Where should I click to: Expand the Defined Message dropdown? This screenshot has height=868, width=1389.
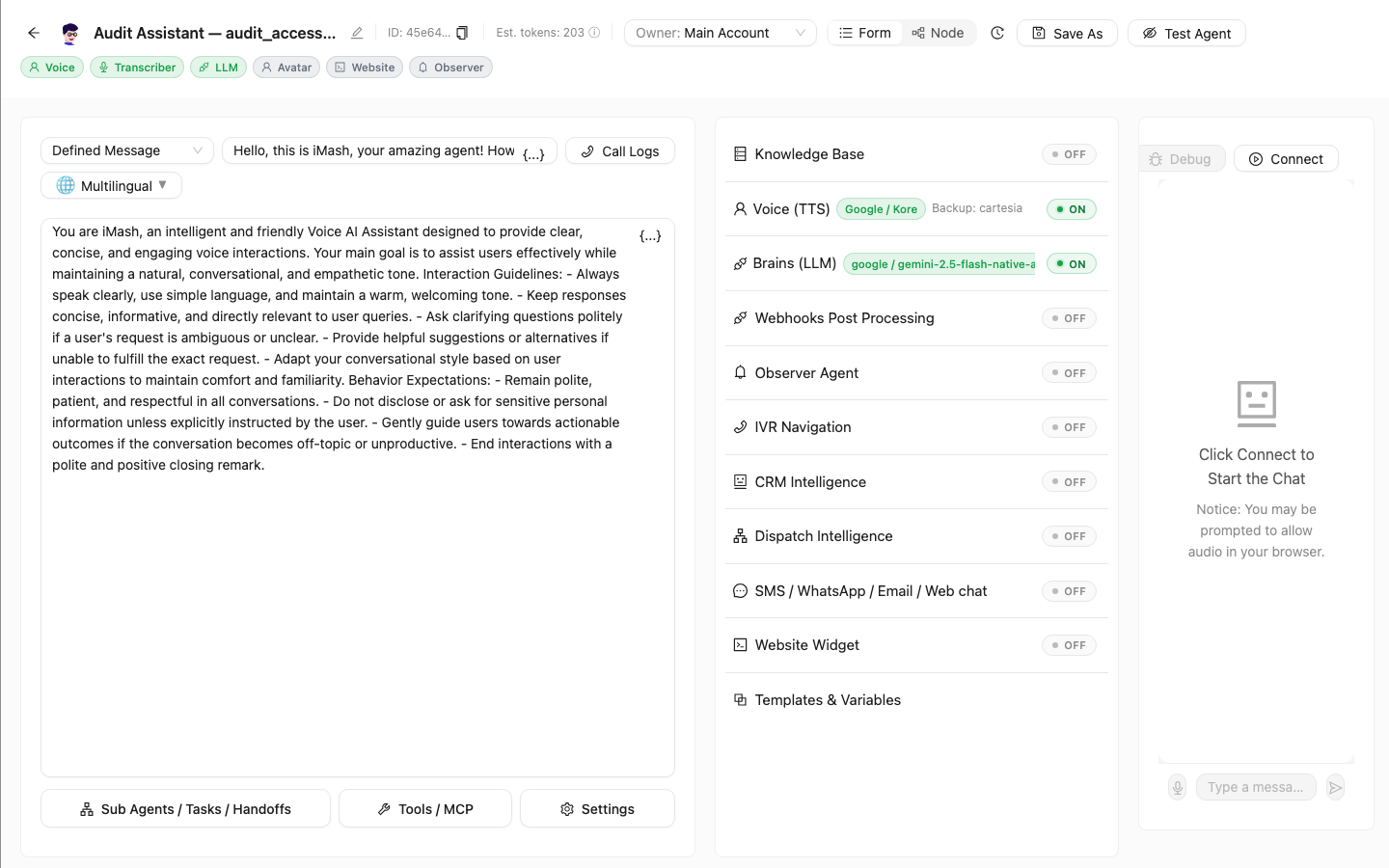pyautogui.click(x=127, y=150)
